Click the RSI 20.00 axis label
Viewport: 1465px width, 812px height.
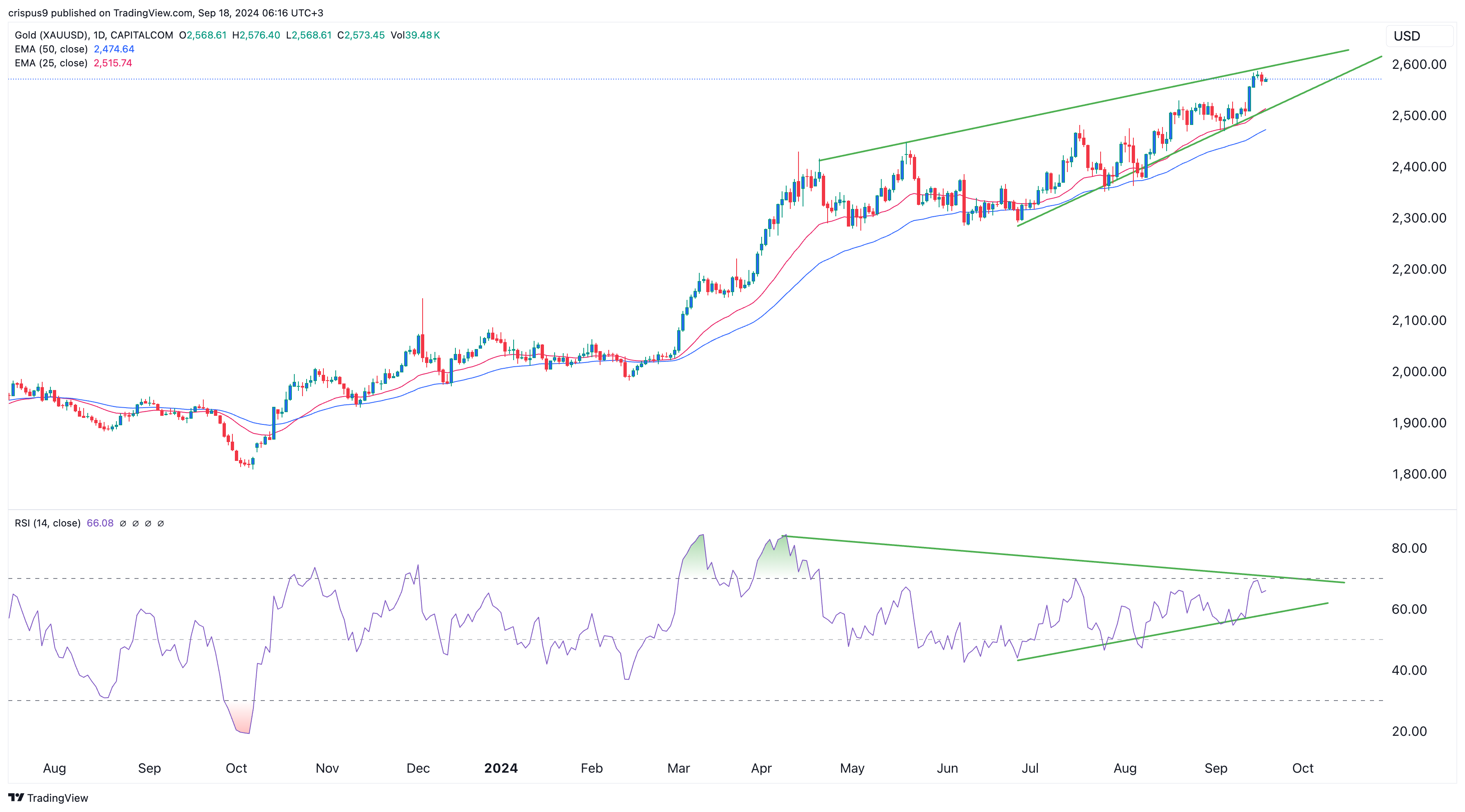1409,731
